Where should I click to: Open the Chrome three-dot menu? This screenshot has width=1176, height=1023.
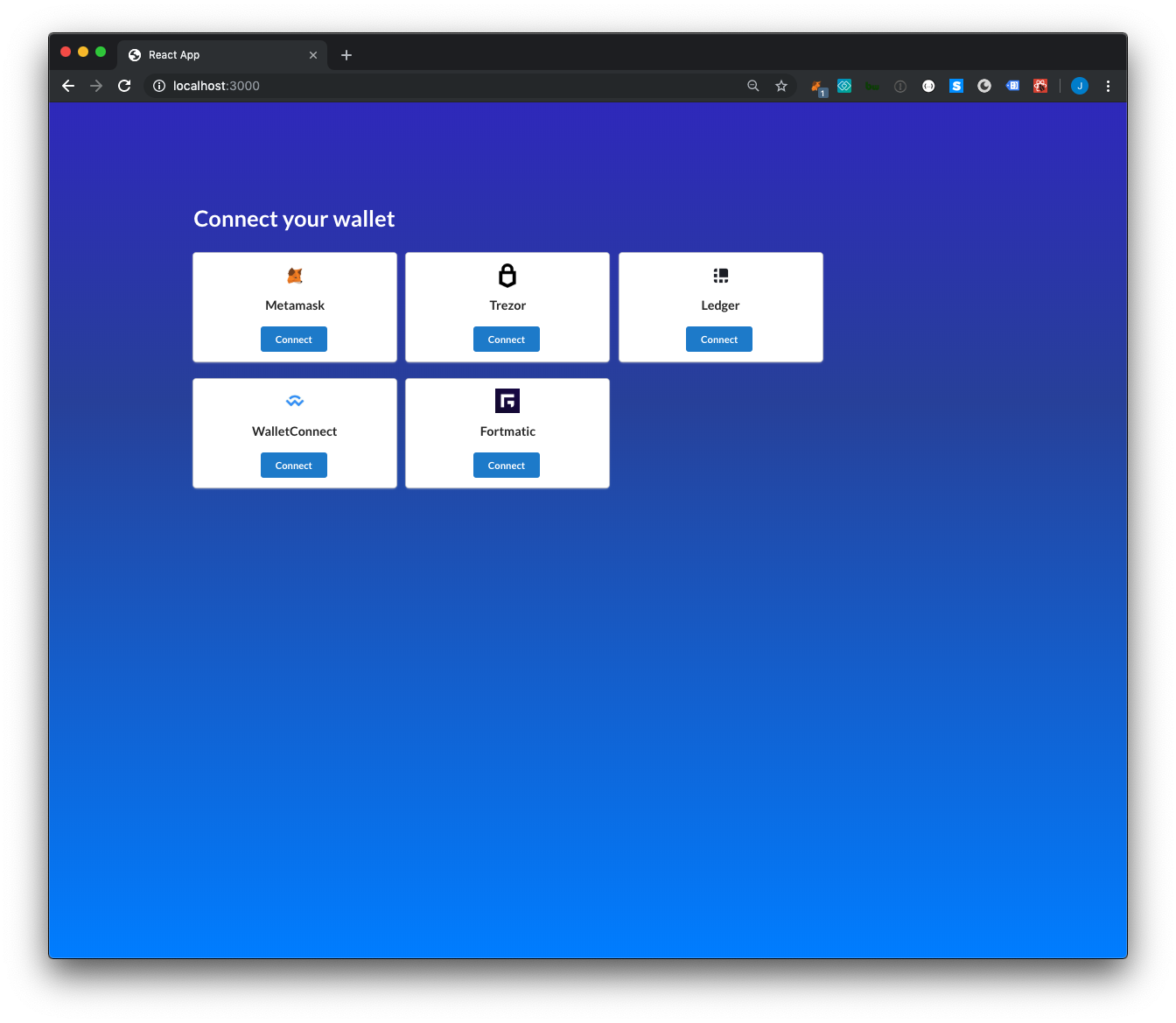[1108, 86]
